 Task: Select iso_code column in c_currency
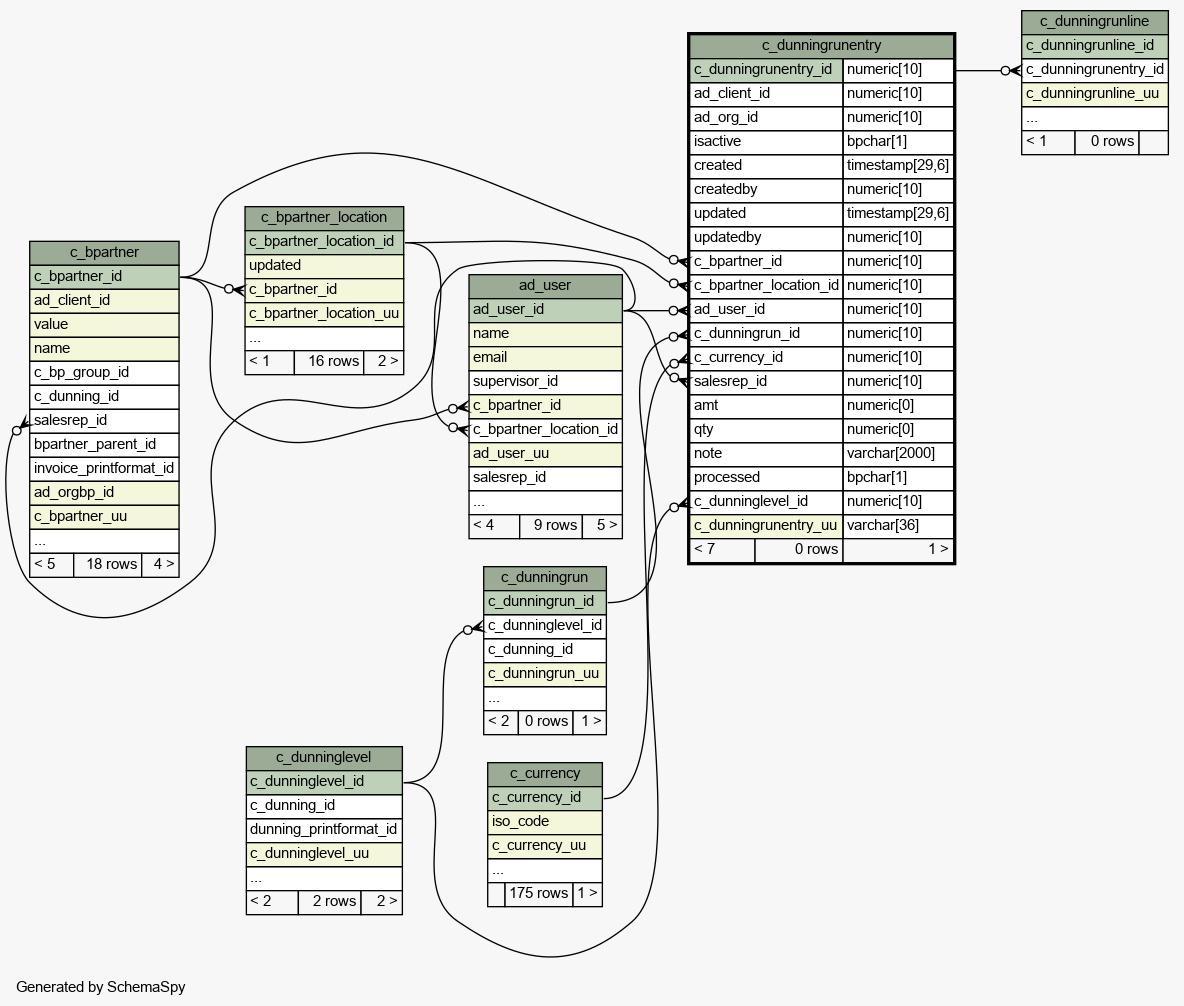(544, 822)
